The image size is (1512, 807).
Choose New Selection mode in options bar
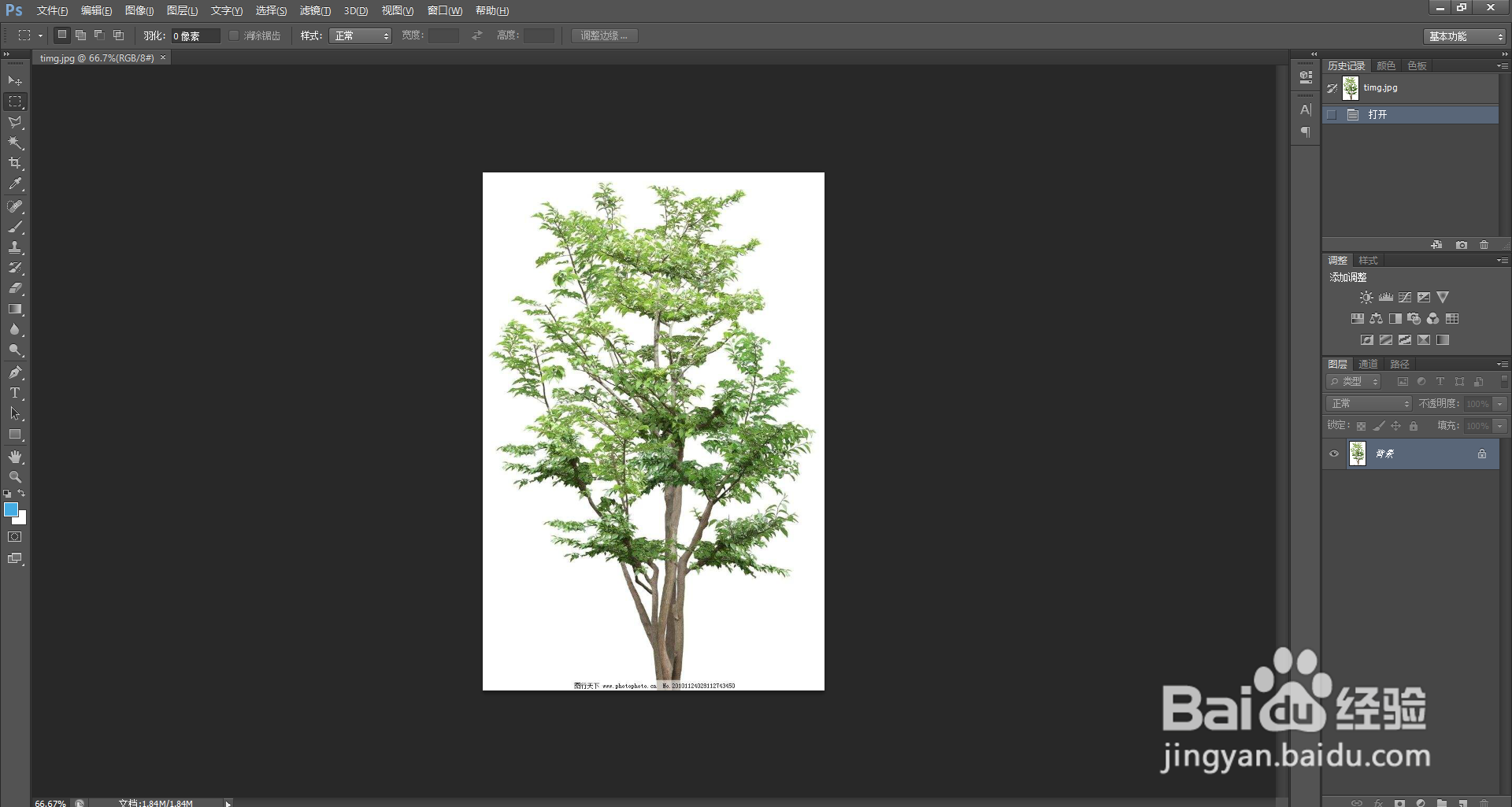coord(62,35)
